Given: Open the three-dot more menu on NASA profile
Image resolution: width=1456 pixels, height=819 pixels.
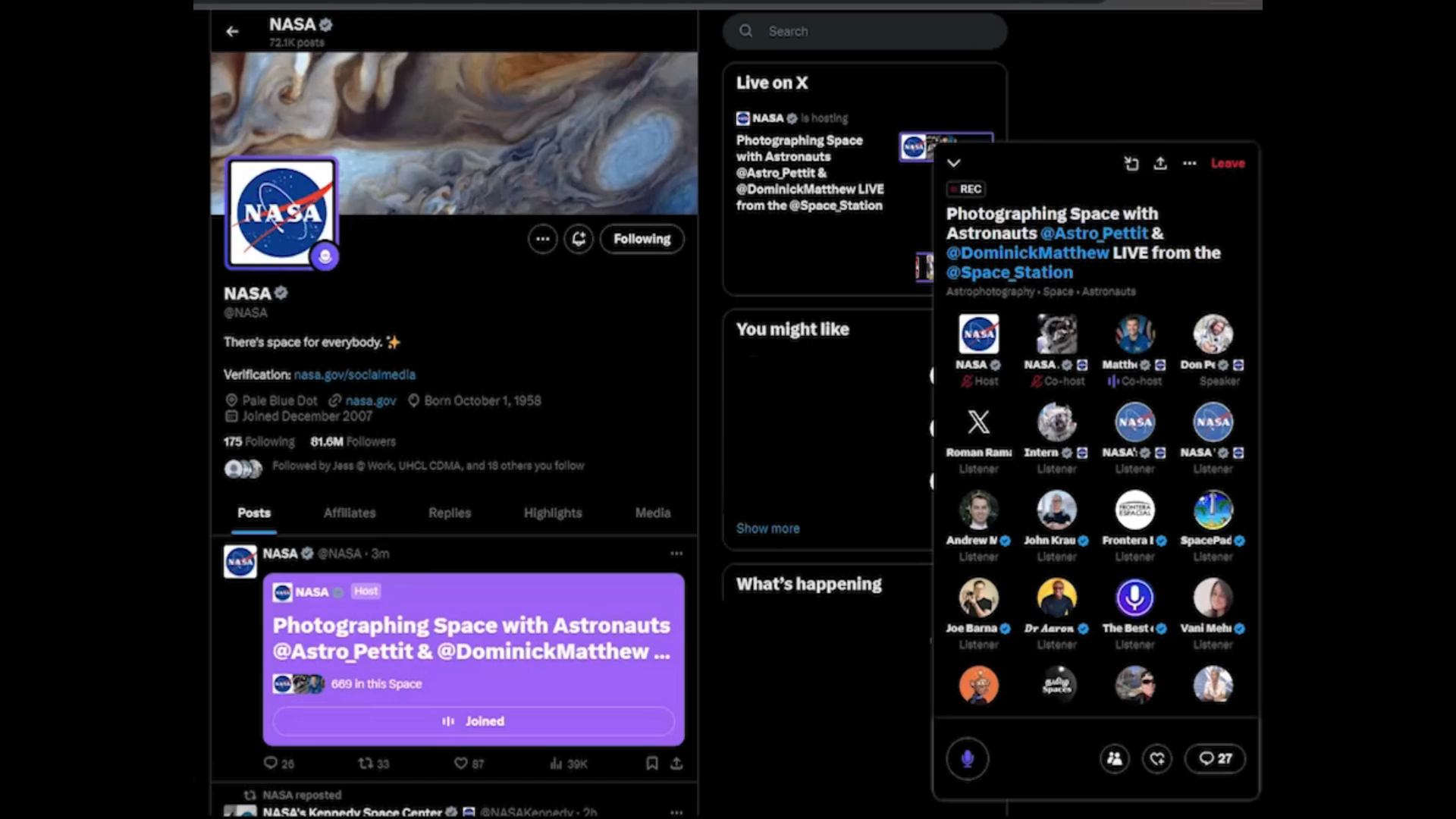Looking at the screenshot, I should pos(542,239).
